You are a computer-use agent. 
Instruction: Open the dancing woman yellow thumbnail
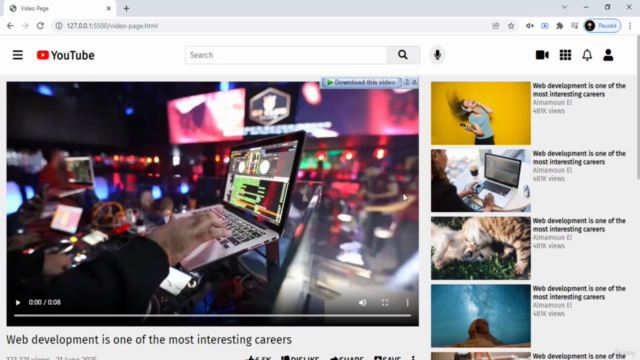point(481,113)
